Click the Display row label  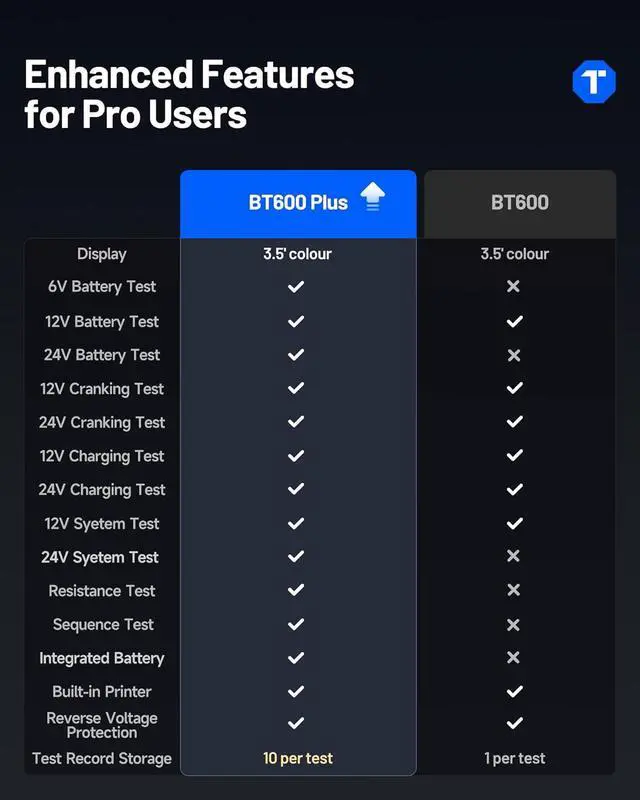coord(102,254)
